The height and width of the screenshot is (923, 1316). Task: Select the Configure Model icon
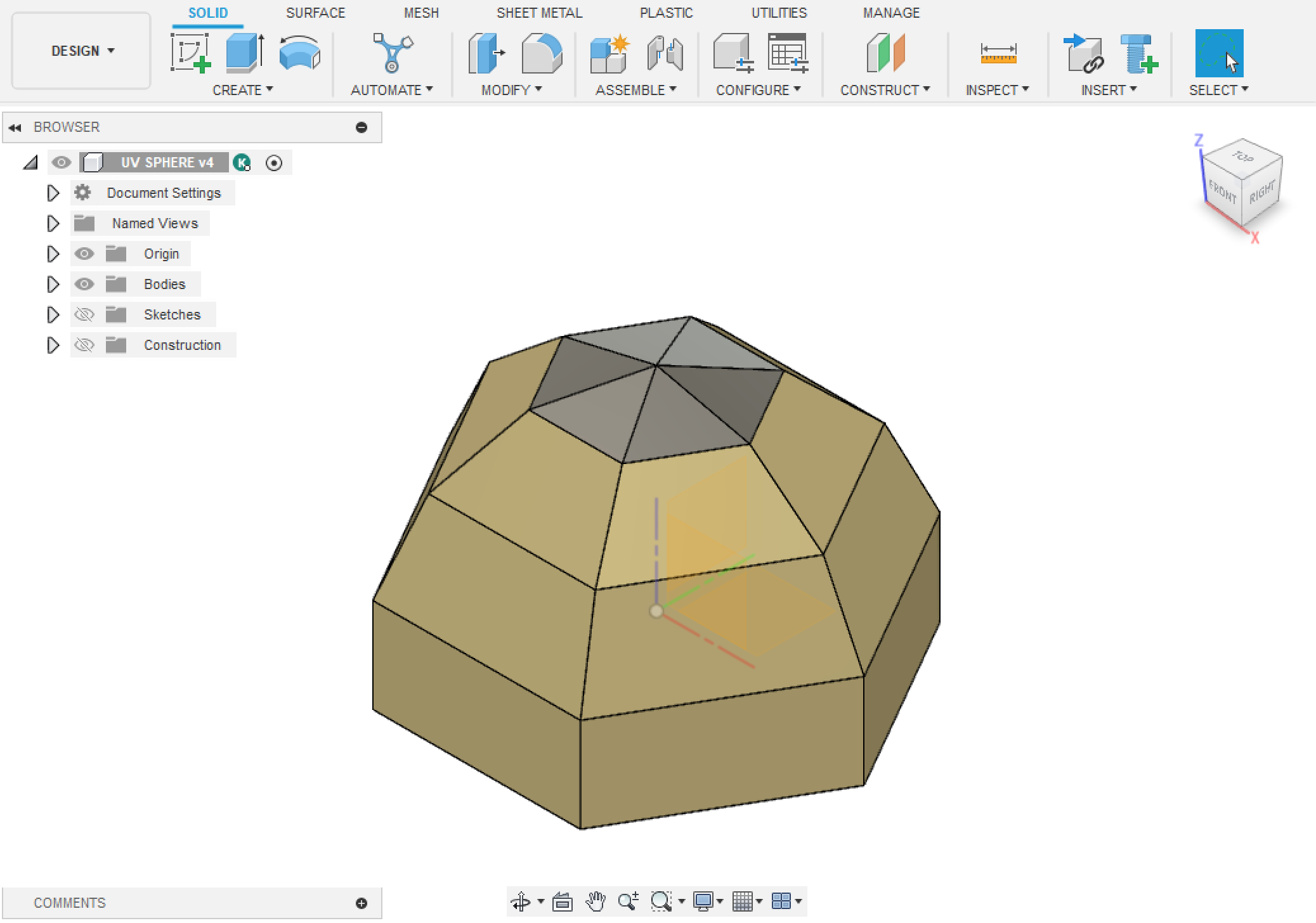tap(733, 53)
